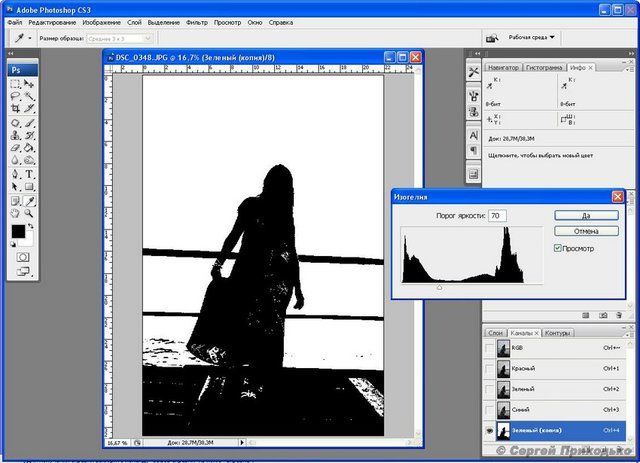Uncheck the Просмотр preview checkbox
The height and width of the screenshot is (463, 640).
[x=558, y=248]
